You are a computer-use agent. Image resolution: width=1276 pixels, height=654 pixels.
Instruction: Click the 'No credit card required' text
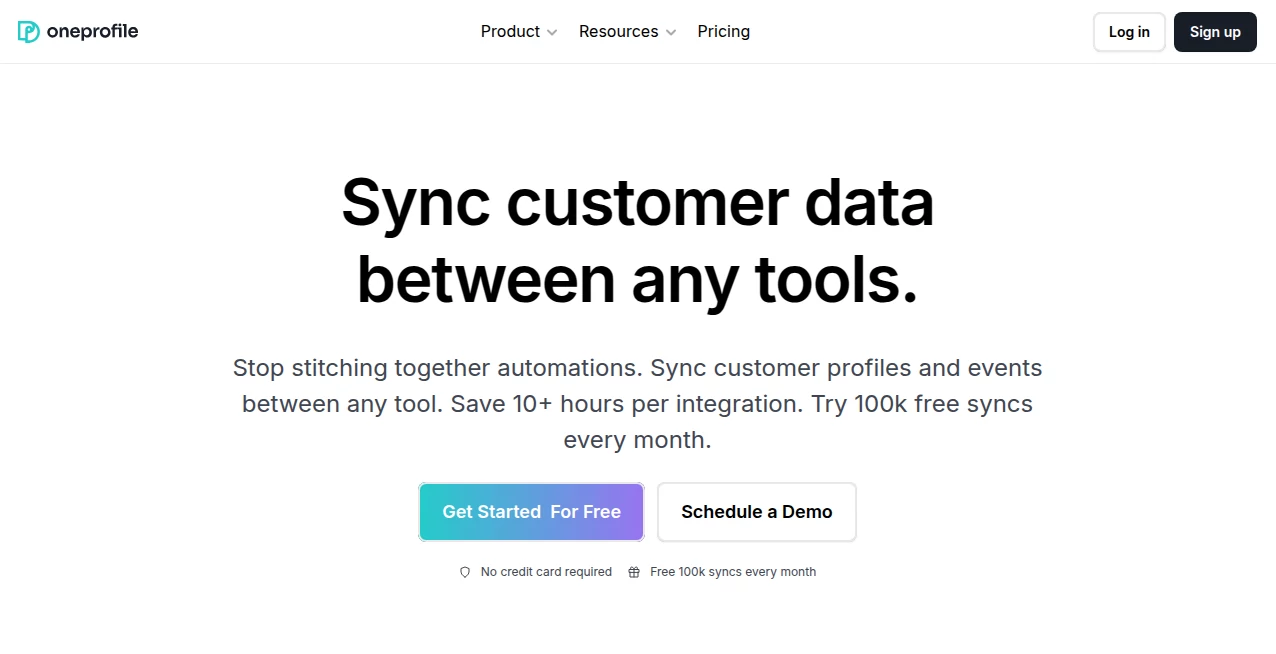coord(546,571)
